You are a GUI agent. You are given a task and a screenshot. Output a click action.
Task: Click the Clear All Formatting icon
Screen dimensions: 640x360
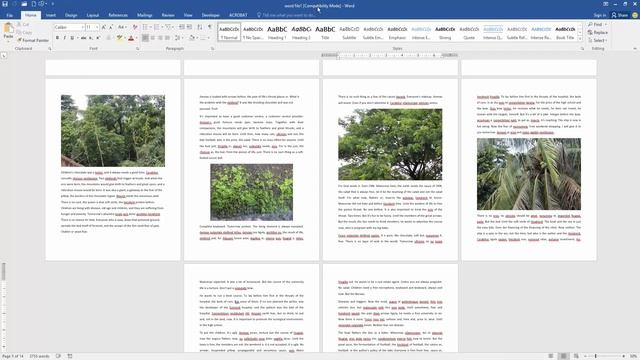(x=135, y=27)
